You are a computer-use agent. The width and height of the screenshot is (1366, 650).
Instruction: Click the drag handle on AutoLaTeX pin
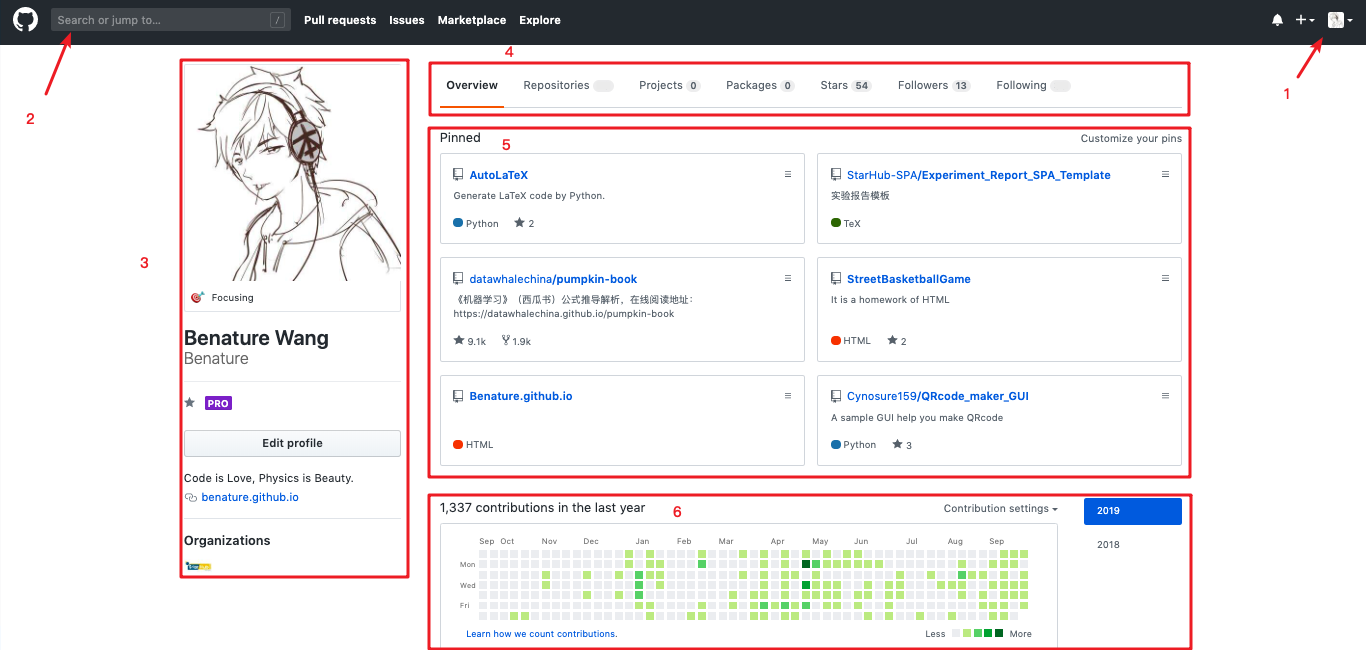click(x=787, y=174)
